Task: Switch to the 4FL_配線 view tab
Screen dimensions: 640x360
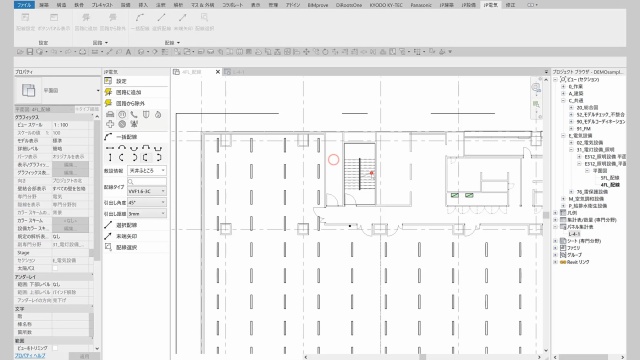Action: pyautogui.click(x=192, y=72)
